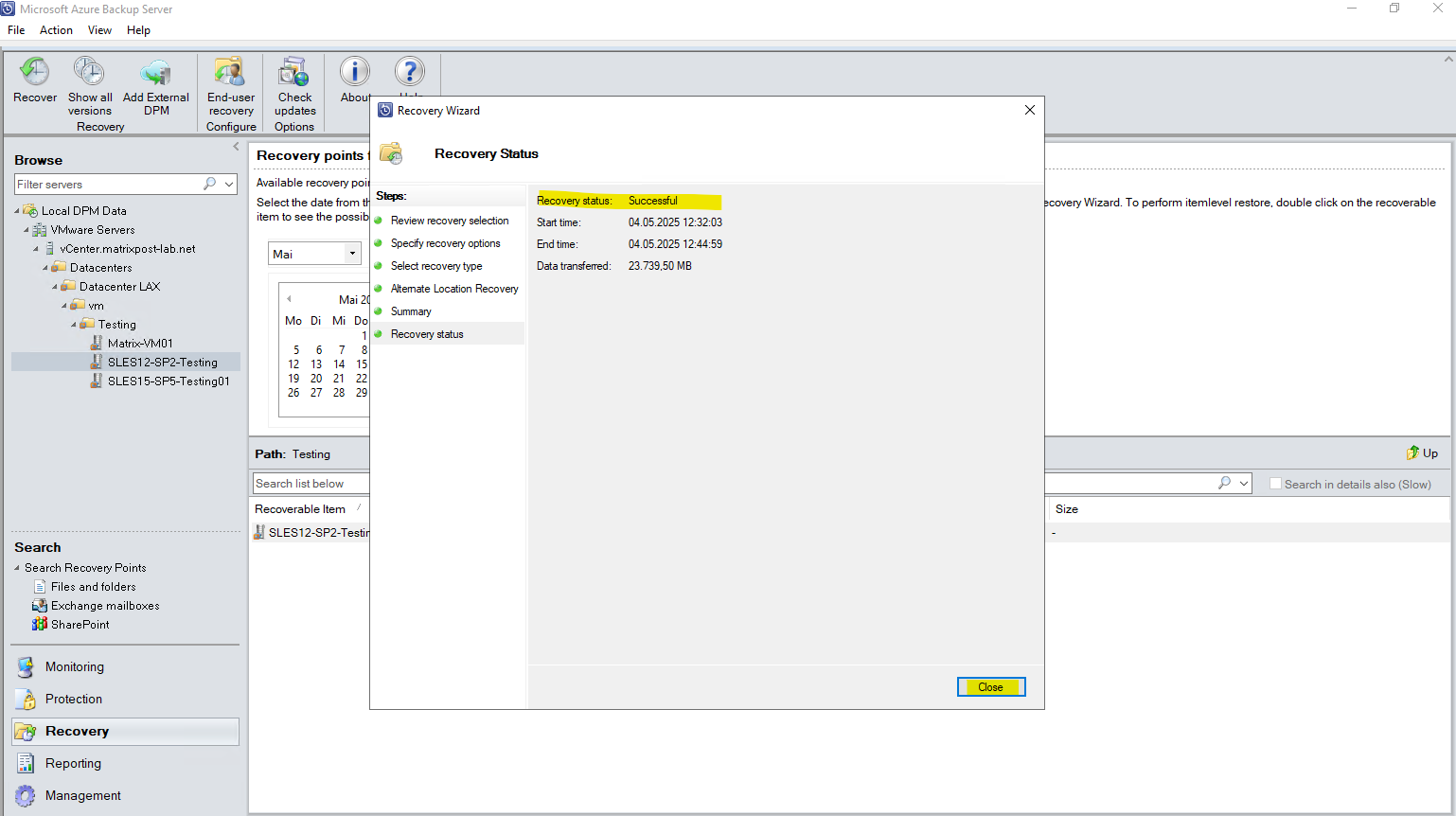1456x816 pixels.
Task: Click the Up folder icon
Action: (1412, 452)
